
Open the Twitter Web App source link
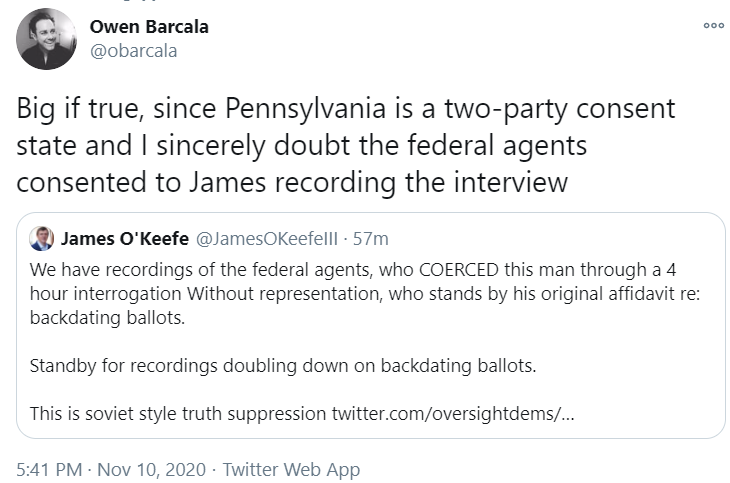(291, 469)
